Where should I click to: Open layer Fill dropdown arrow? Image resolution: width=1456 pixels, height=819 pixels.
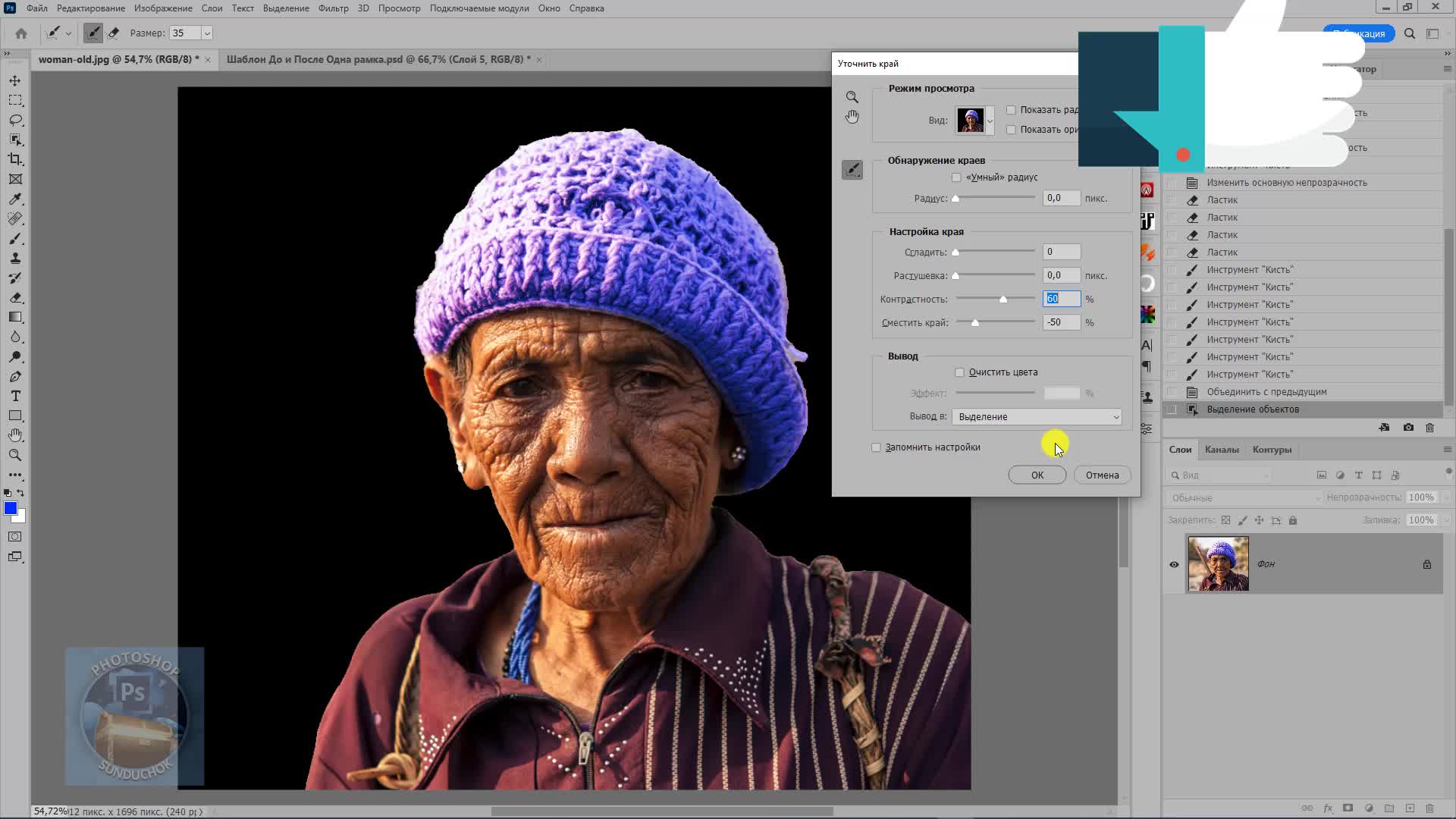tap(1445, 520)
